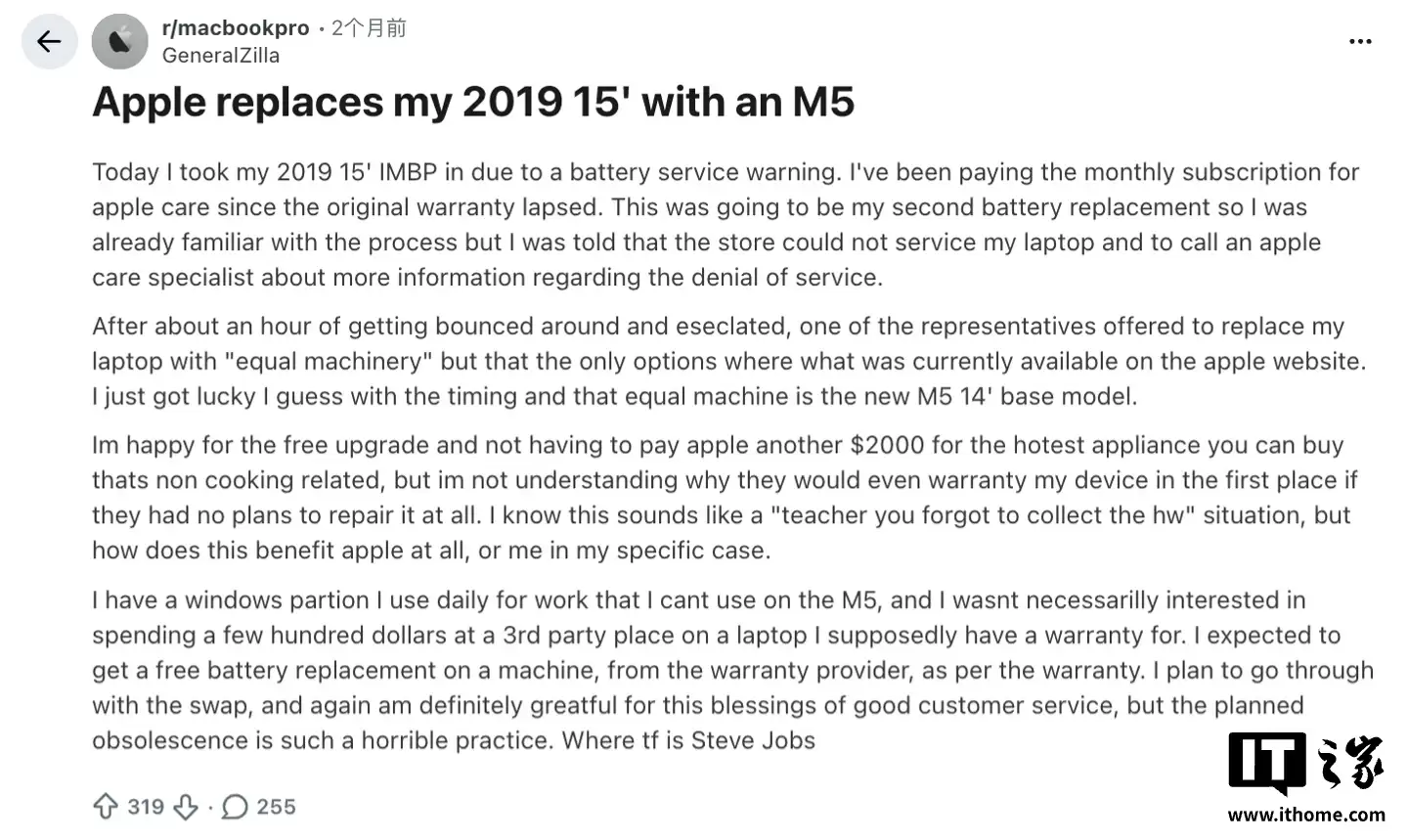Select the r/macbookpro community name

tap(235, 27)
